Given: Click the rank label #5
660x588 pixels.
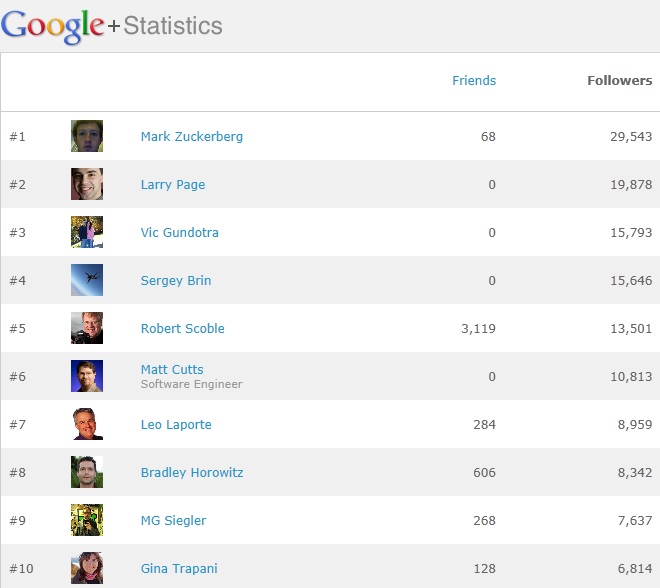Looking at the screenshot, I should [17, 329].
